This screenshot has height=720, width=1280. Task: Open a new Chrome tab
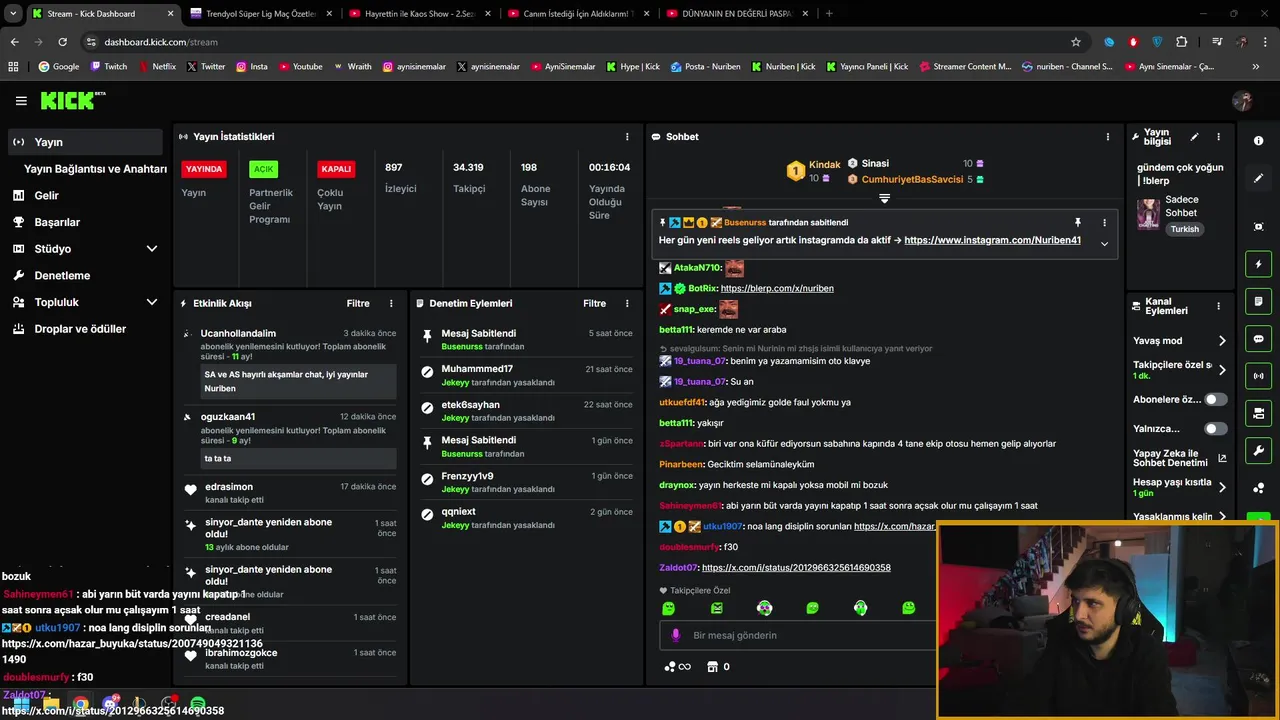(829, 14)
